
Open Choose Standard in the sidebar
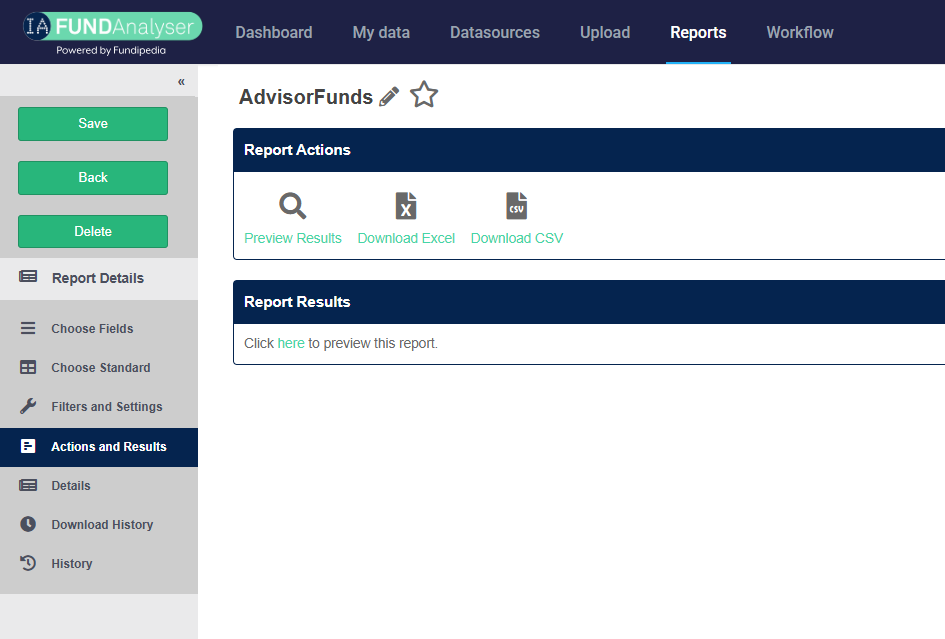click(100, 367)
